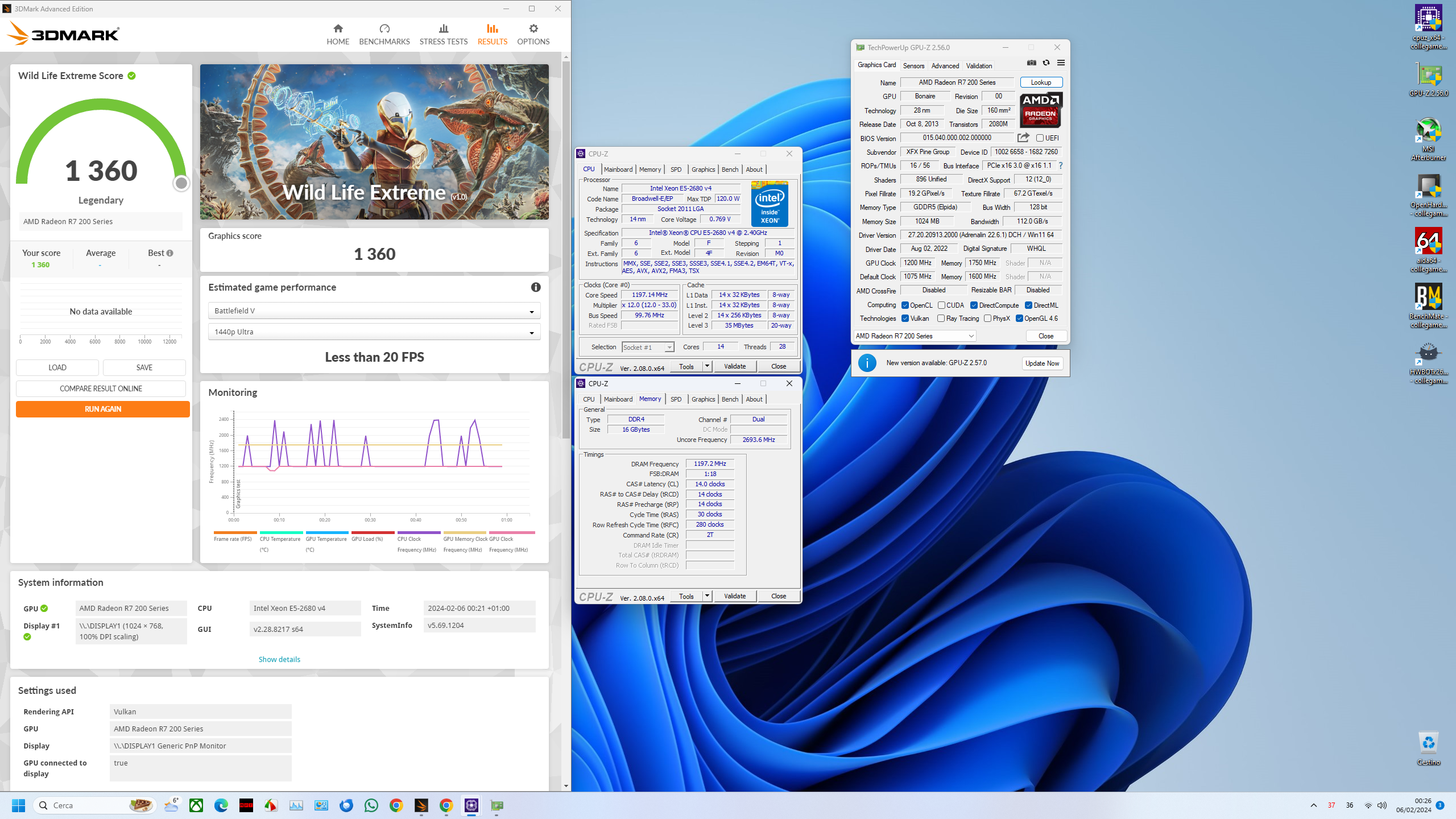Go to 3DMark HOME tab
The width and height of the screenshot is (1456, 819).
(338, 35)
